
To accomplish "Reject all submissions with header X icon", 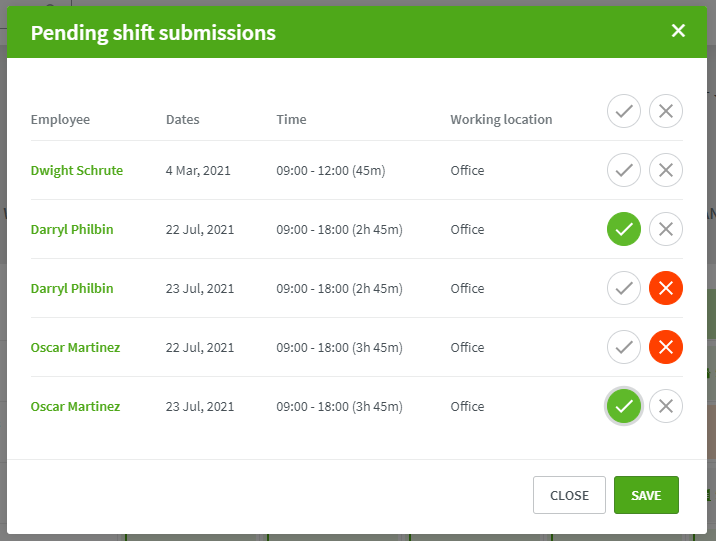I will (x=666, y=111).
